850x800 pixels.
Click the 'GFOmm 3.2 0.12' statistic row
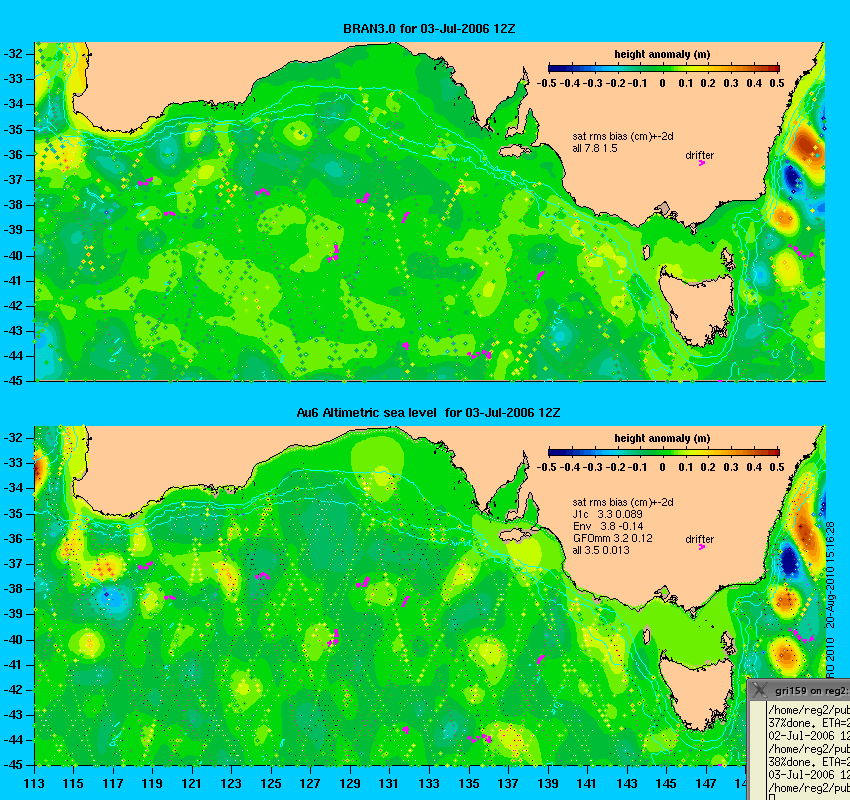click(x=613, y=538)
